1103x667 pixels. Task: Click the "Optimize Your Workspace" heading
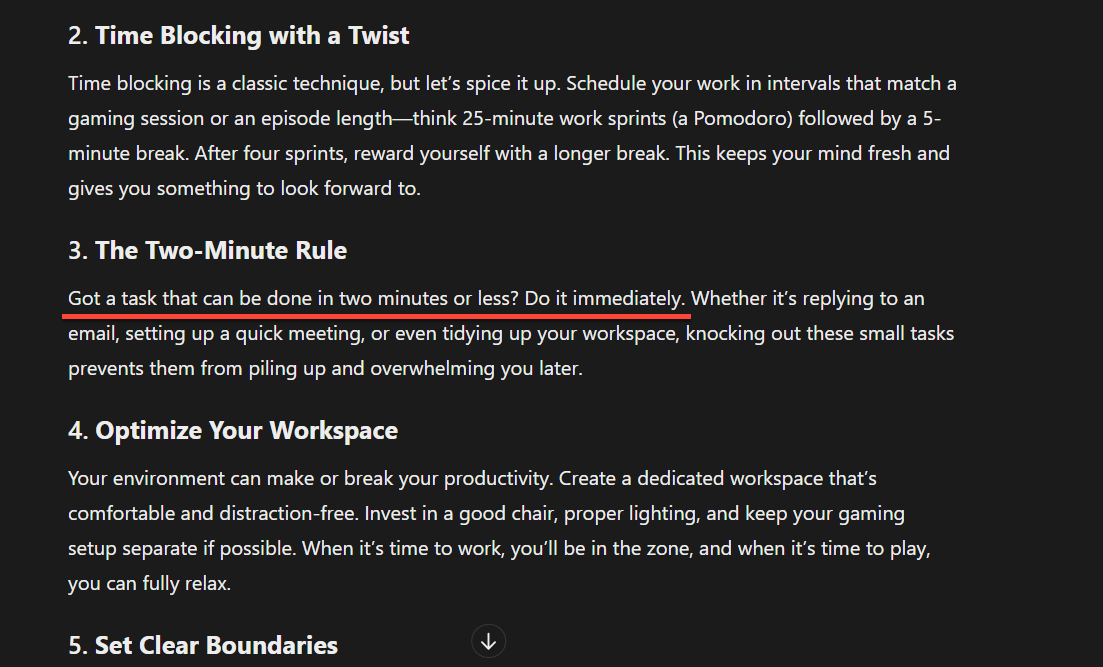pos(246,431)
